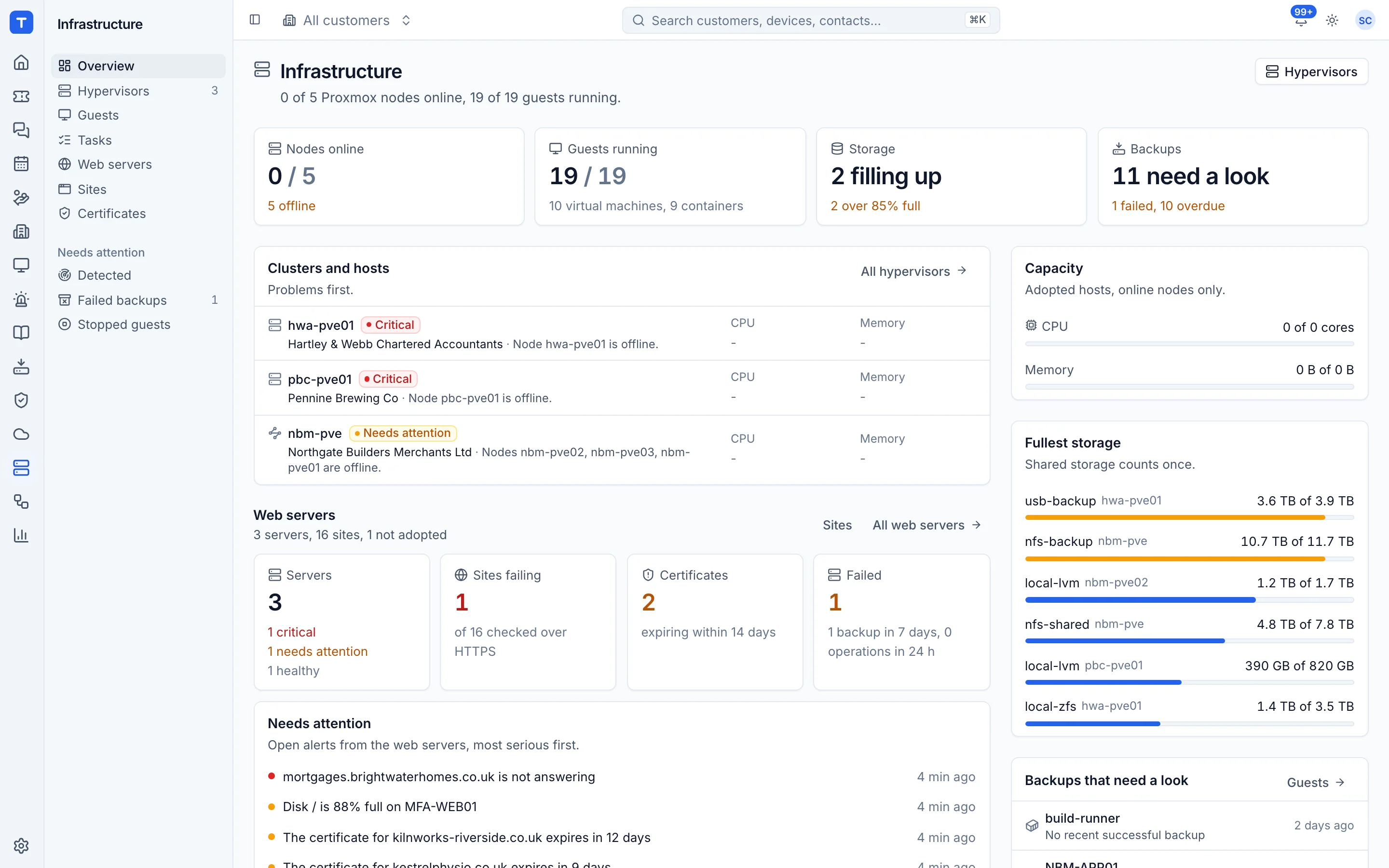
Task: Open the workflow shapes icon in the rail
Action: (x=21, y=502)
